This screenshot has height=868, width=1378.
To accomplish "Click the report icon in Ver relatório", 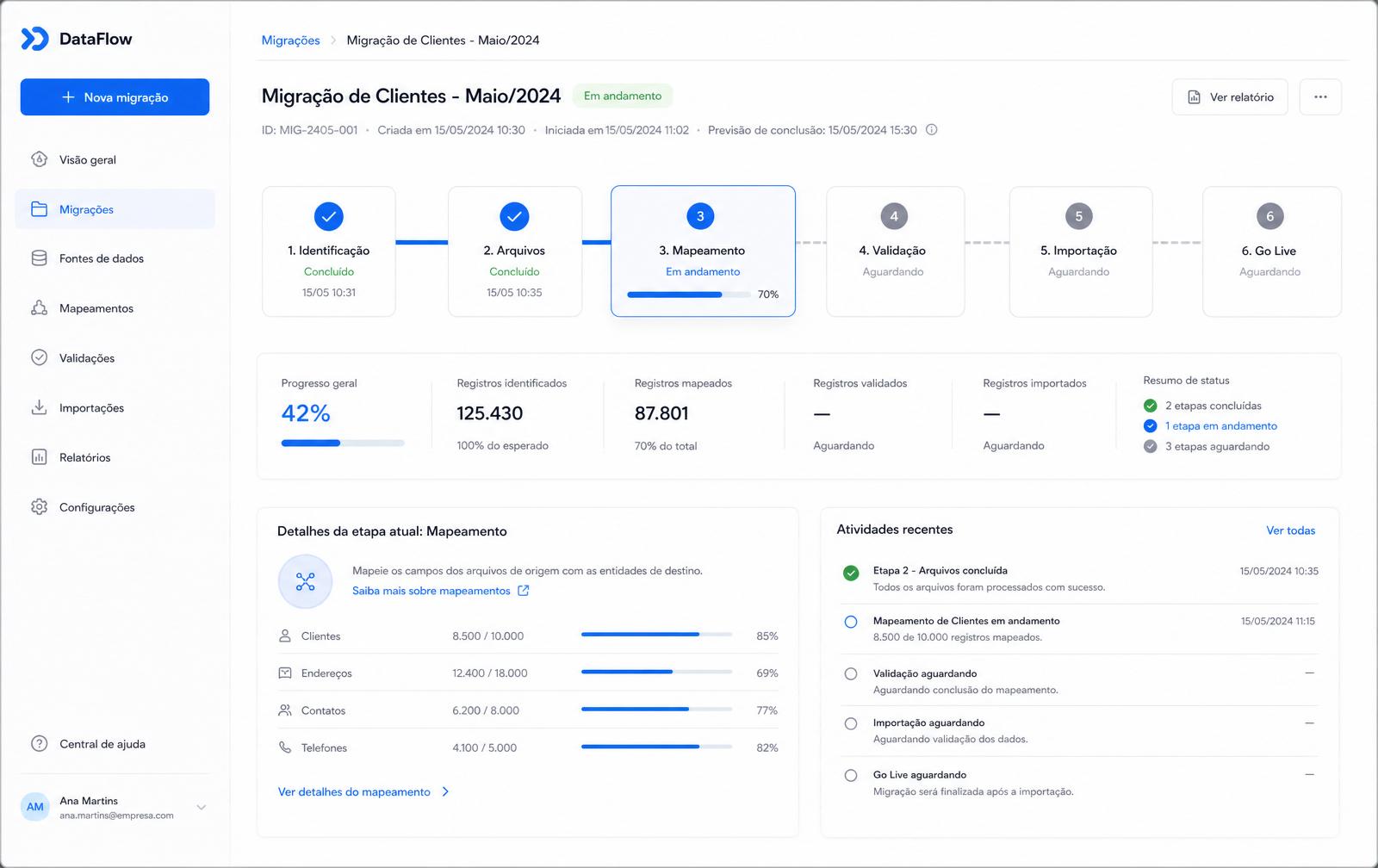I will [1194, 97].
